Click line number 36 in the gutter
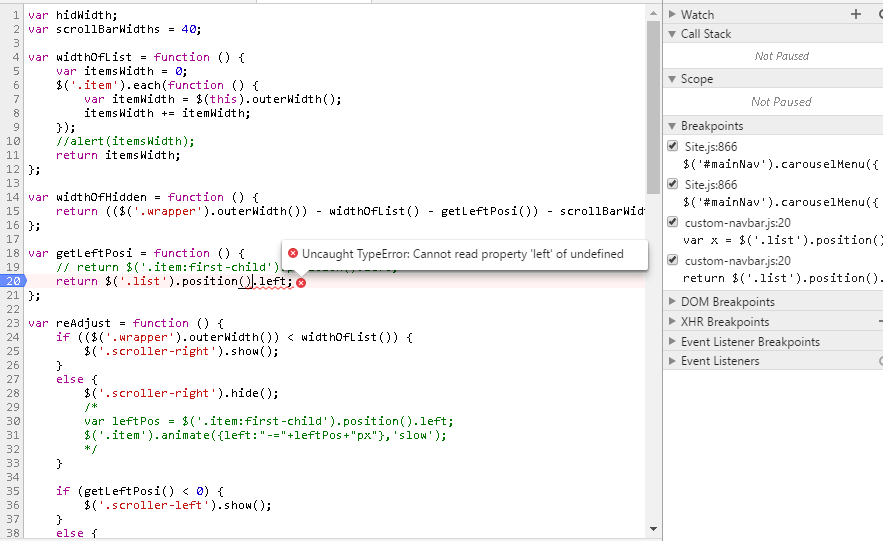 [x=13, y=505]
